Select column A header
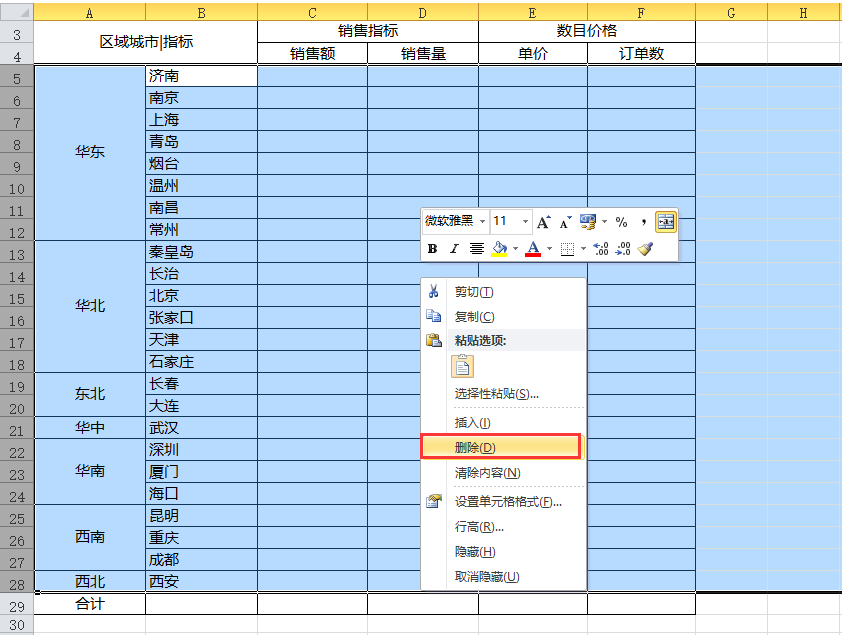Screen dimensions: 842x635 point(89,12)
